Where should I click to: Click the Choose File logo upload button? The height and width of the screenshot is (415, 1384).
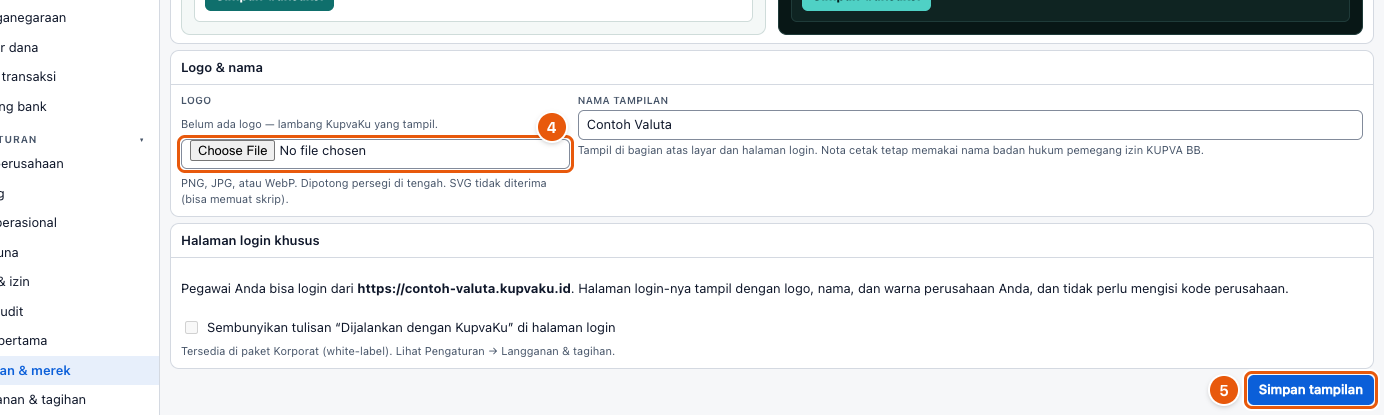tap(232, 151)
